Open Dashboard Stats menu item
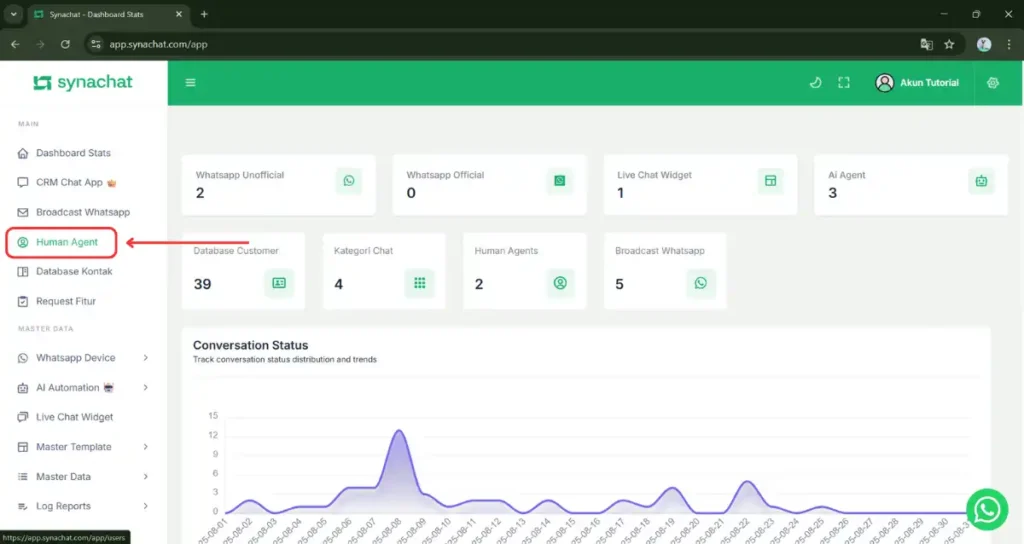Image resolution: width=1024 pixels, height=544 pixels. (x=73, y=153)
